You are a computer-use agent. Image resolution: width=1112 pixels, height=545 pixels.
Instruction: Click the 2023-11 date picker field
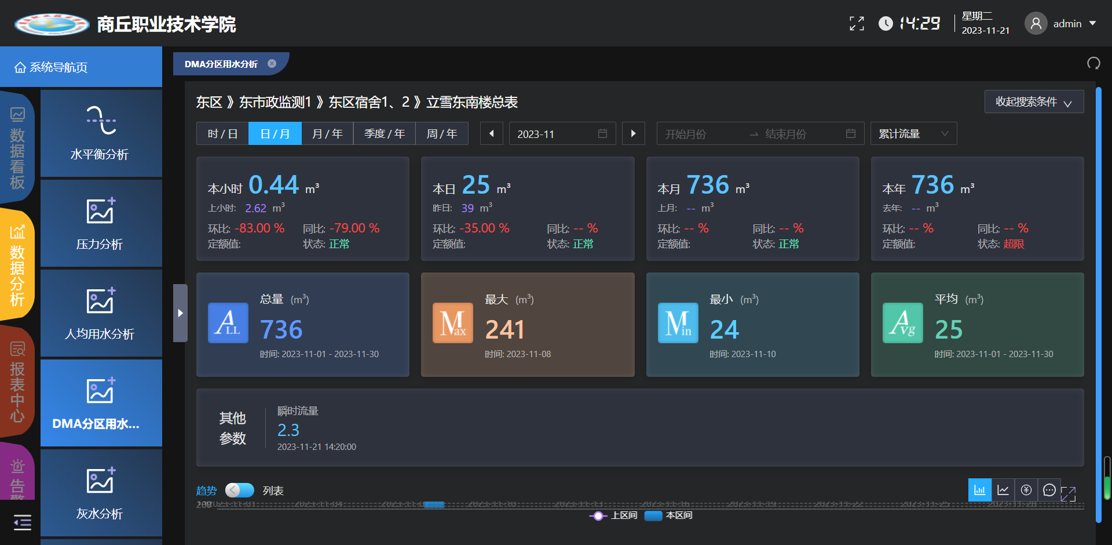[560, 134]
